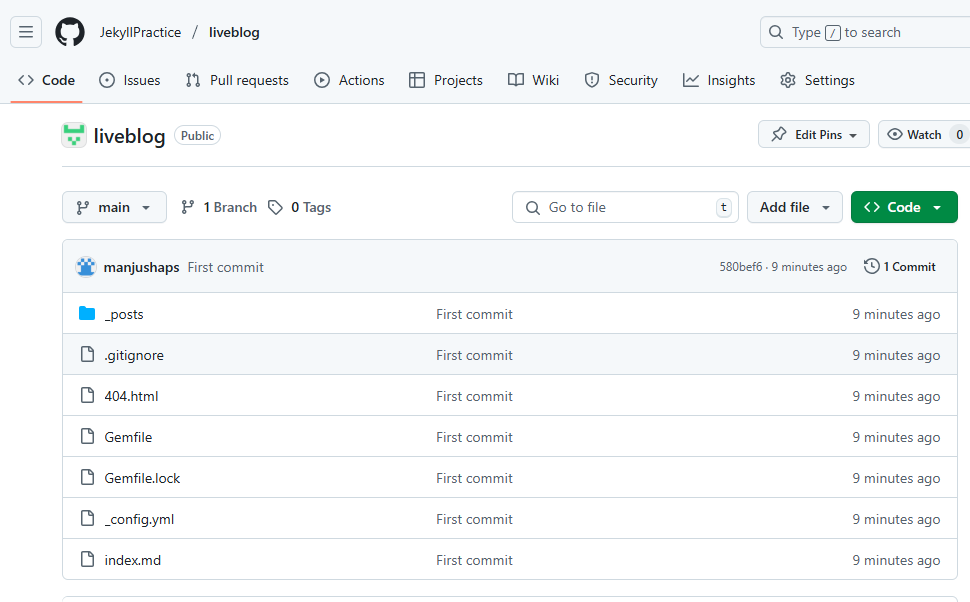
Task: Click the eye icon in Watch button
Action: [x=895, y=134]
